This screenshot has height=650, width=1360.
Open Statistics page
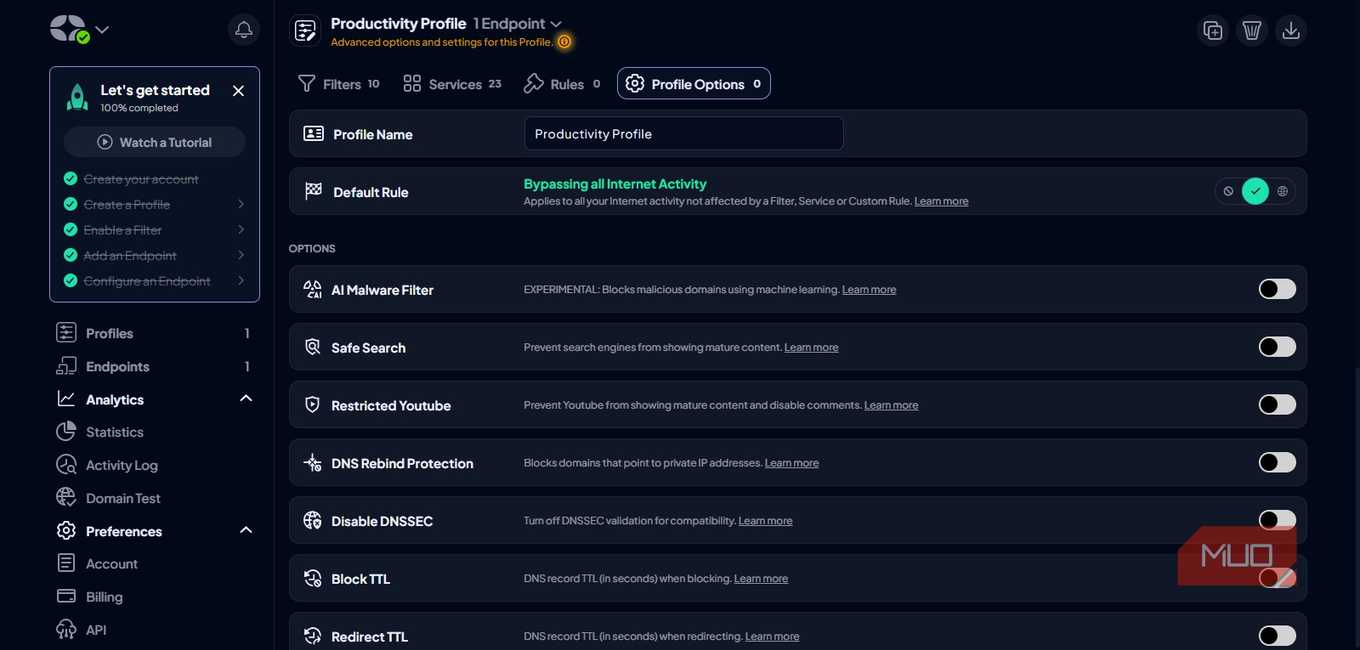[x=114, y=432]
